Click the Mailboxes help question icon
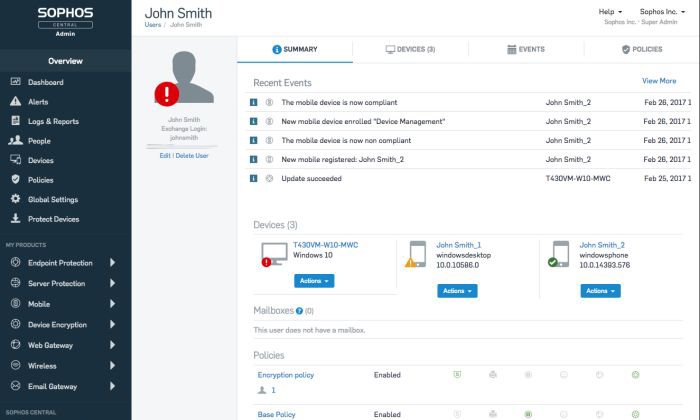Image resolution: width=700 pixels, height=420 pixels. click(300, 311)
